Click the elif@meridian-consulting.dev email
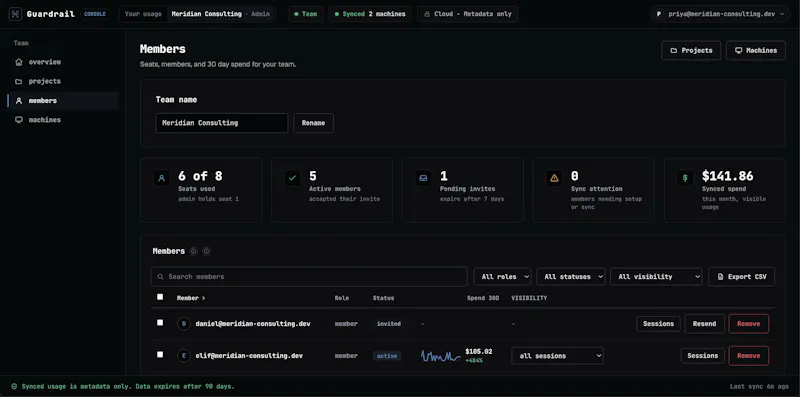 click(249, 356)
